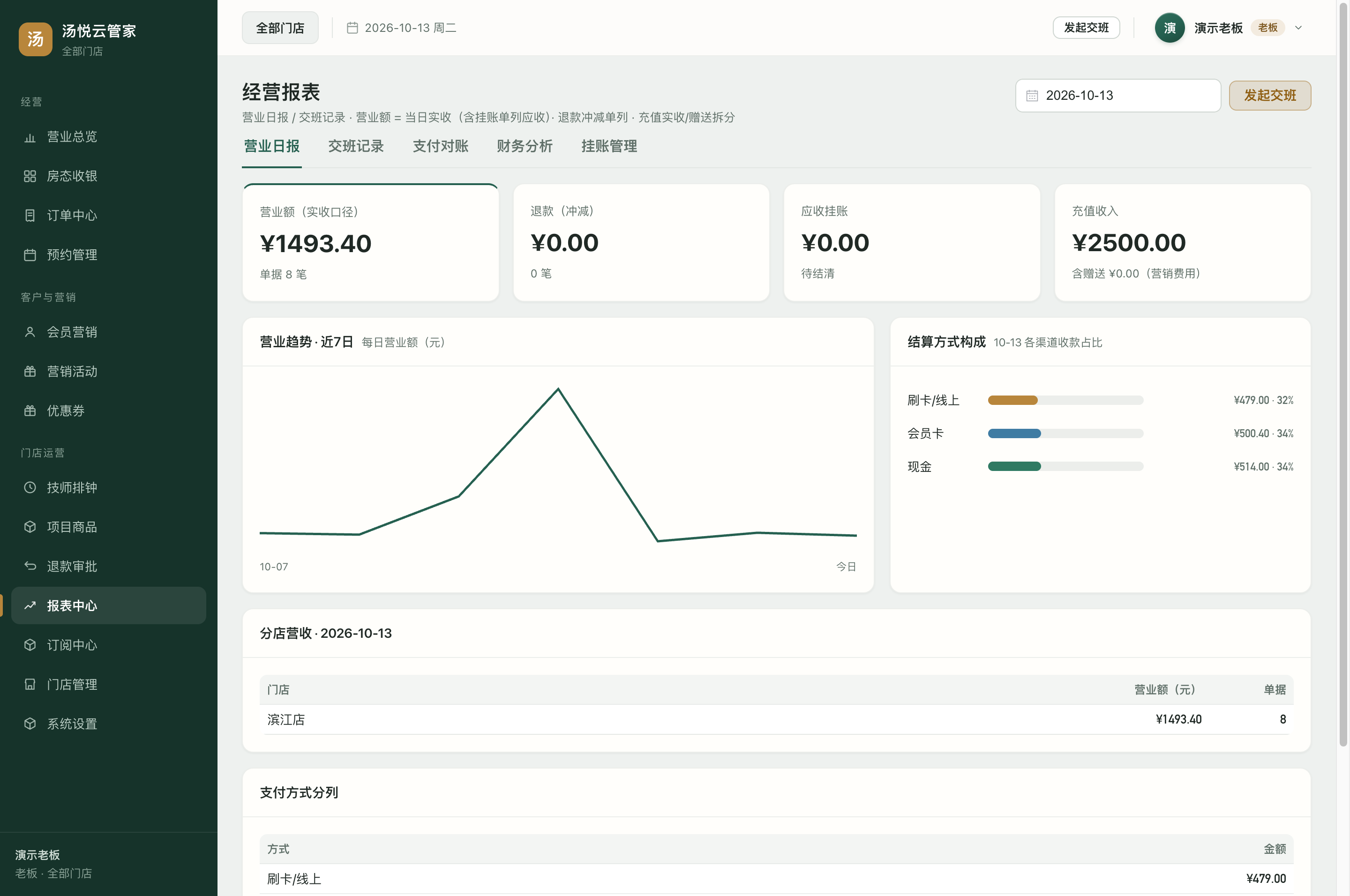This screenshot has width=1350, height=896.
Task: Open 订阅中心 cube icon
Action: pyautogui.click(x=30, y=645)
